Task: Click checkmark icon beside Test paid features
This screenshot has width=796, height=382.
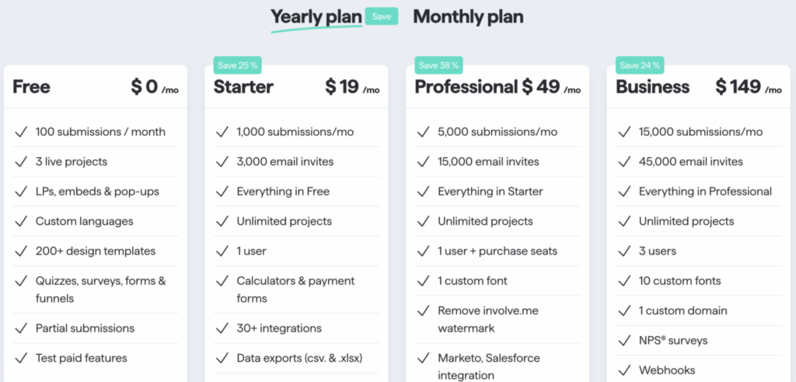Action: (21, 358)
